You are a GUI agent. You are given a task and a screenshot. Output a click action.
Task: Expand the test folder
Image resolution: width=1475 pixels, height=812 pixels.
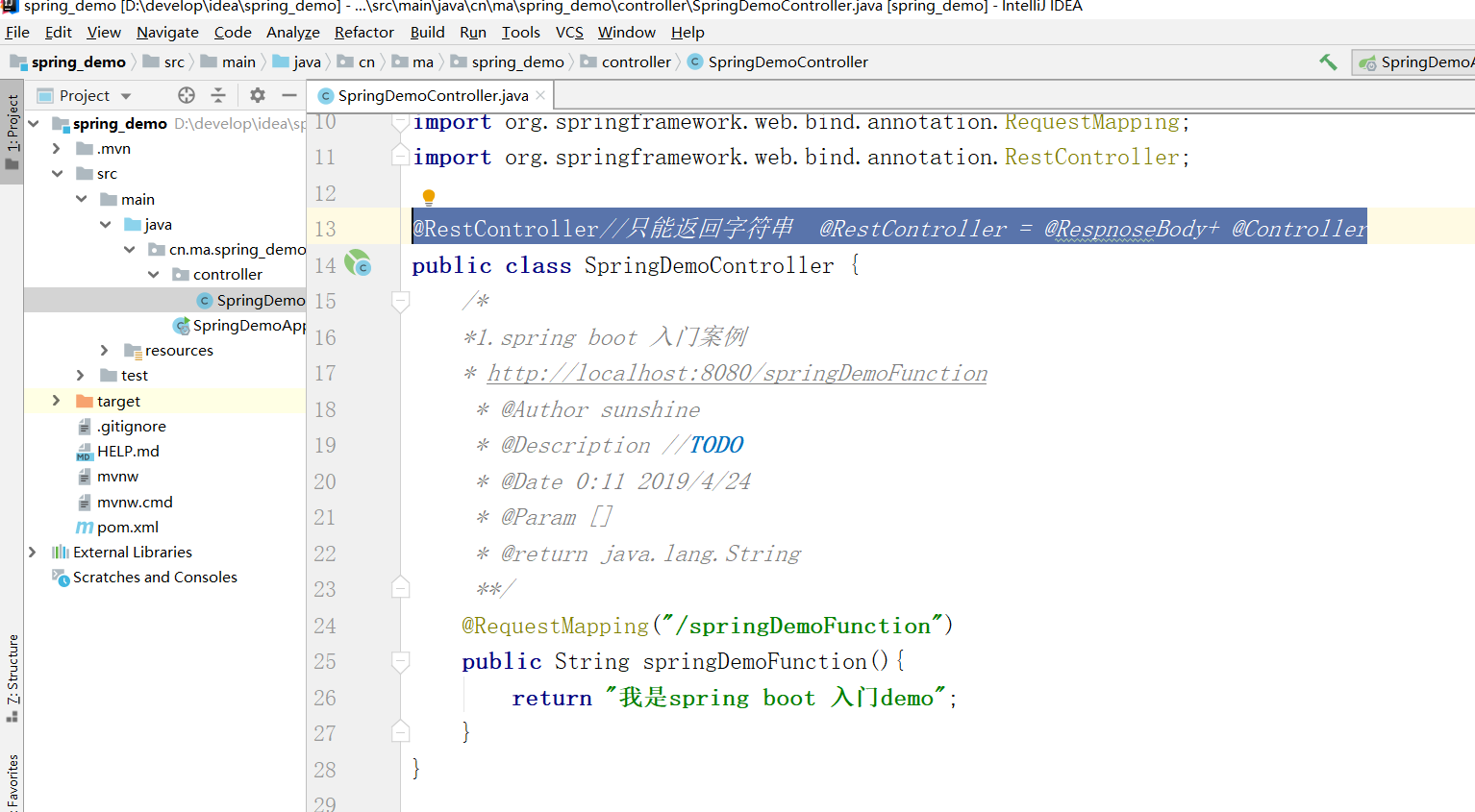(x=81, y=375)
